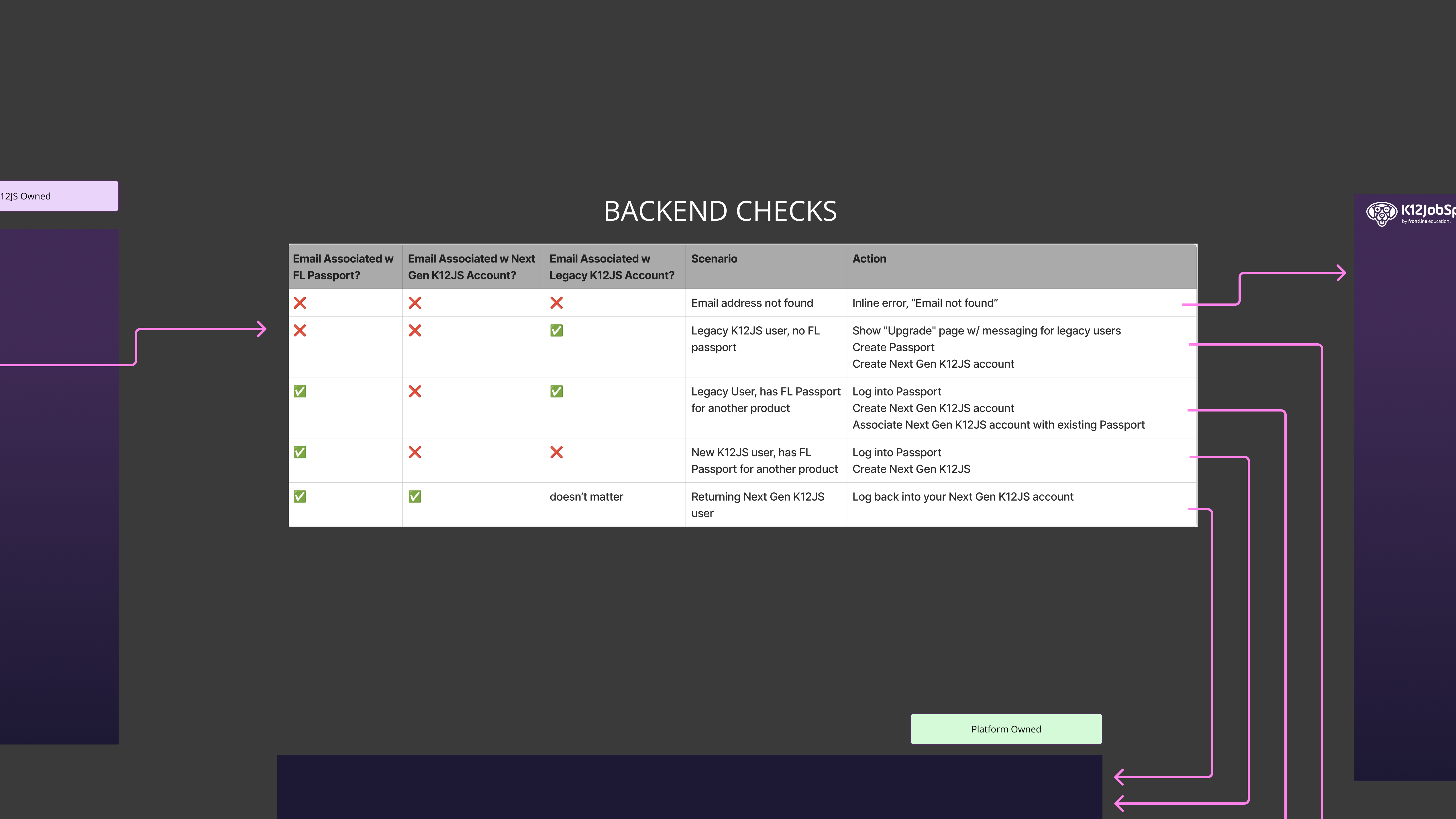Screen dimensions: 1456x819
Task: Click 'Associate Next Gen K12JS account with existing Passport'
Action: [998, 424]
